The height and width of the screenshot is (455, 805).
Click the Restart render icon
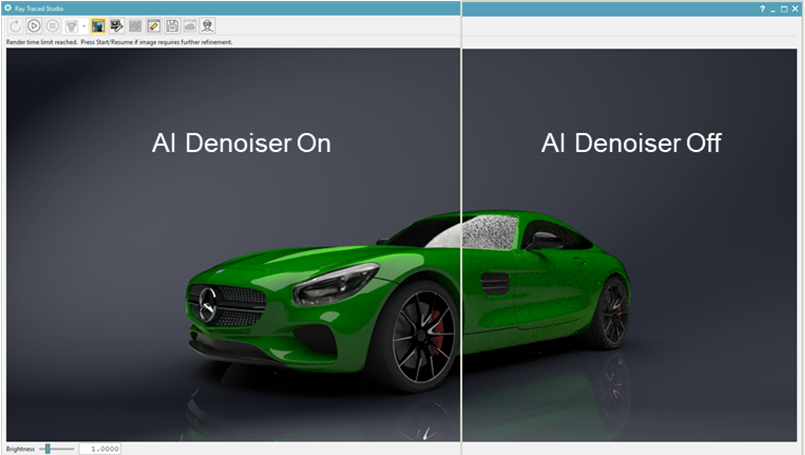tap(15, 26)
